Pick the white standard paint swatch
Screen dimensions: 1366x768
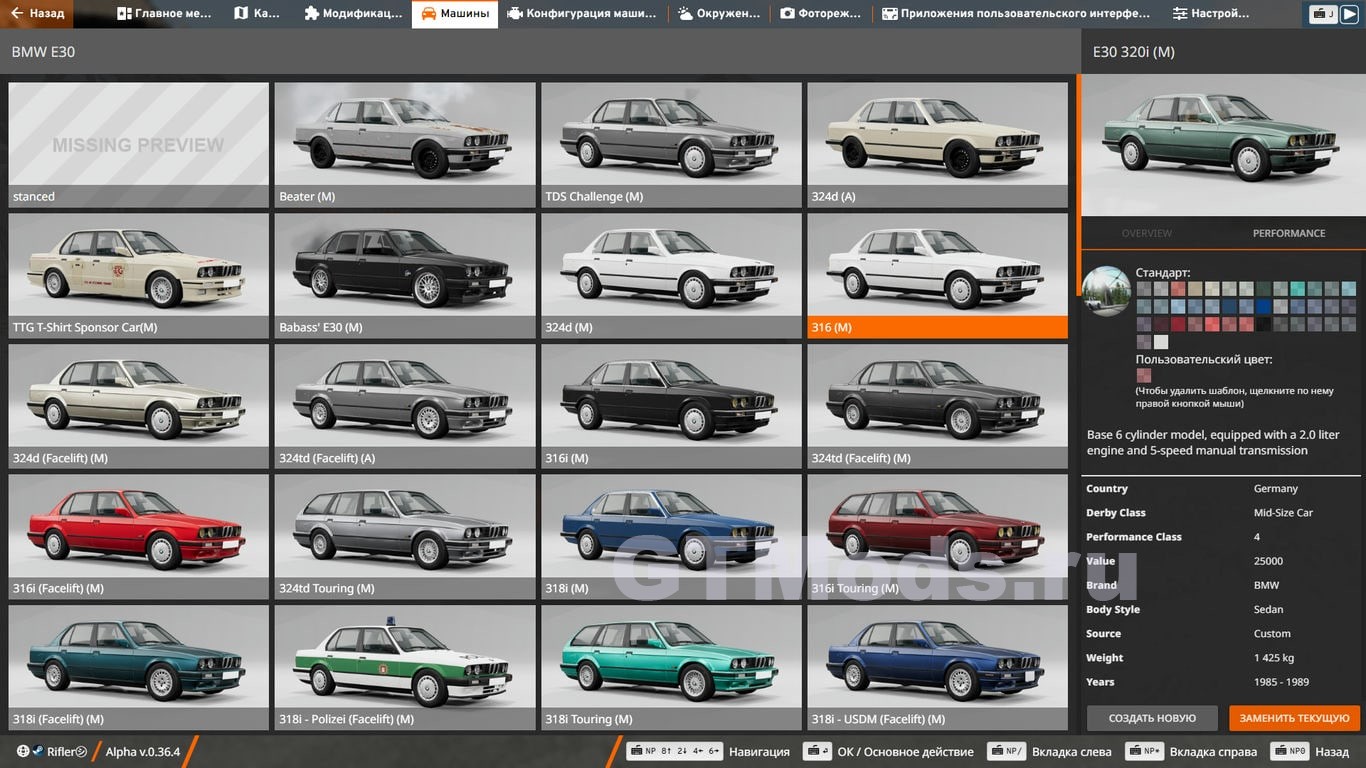point(1161,342)
